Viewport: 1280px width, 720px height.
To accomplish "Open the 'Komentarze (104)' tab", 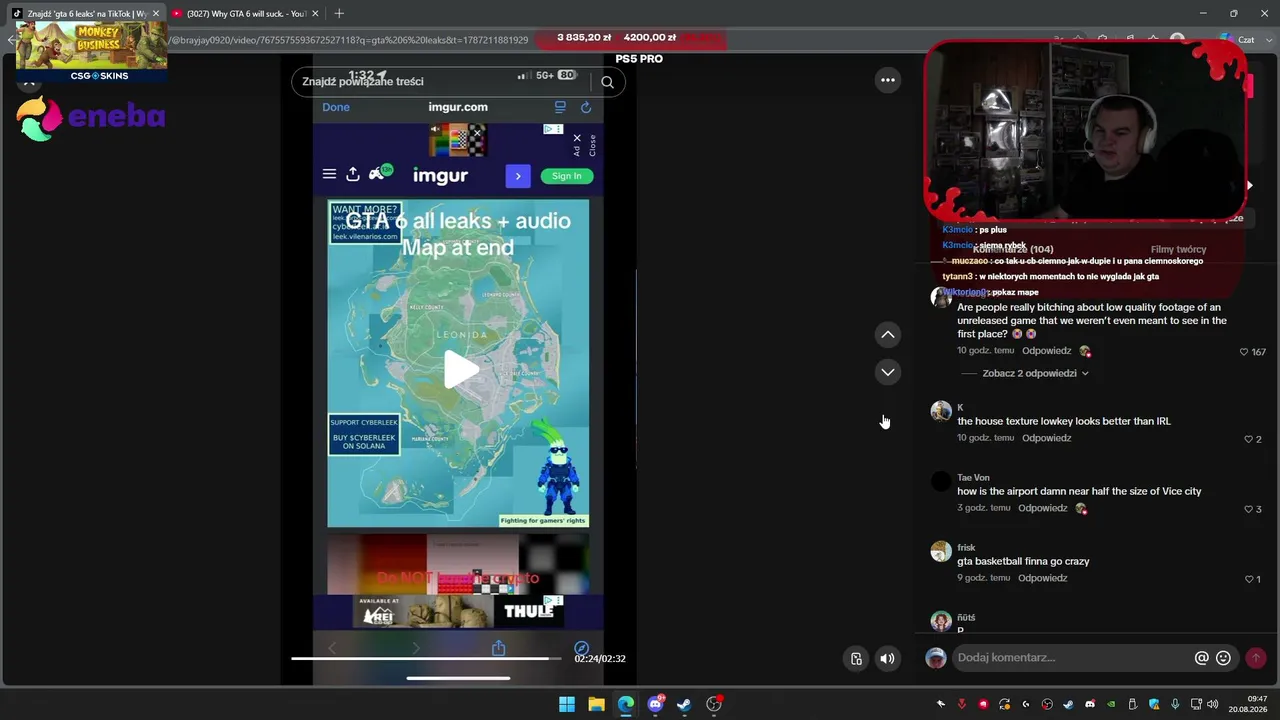I will coord(1012,249).
